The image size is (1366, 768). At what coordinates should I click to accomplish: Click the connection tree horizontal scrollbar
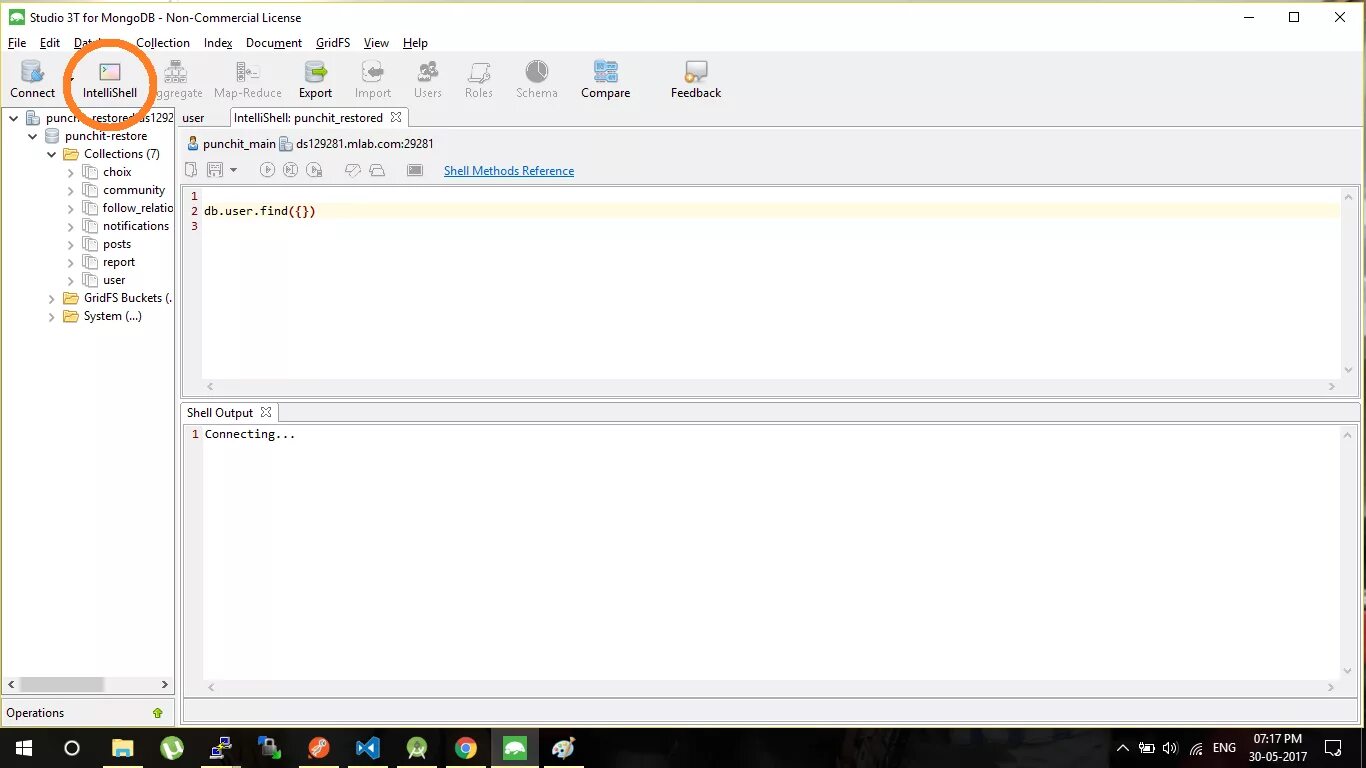tap(62, 685)
